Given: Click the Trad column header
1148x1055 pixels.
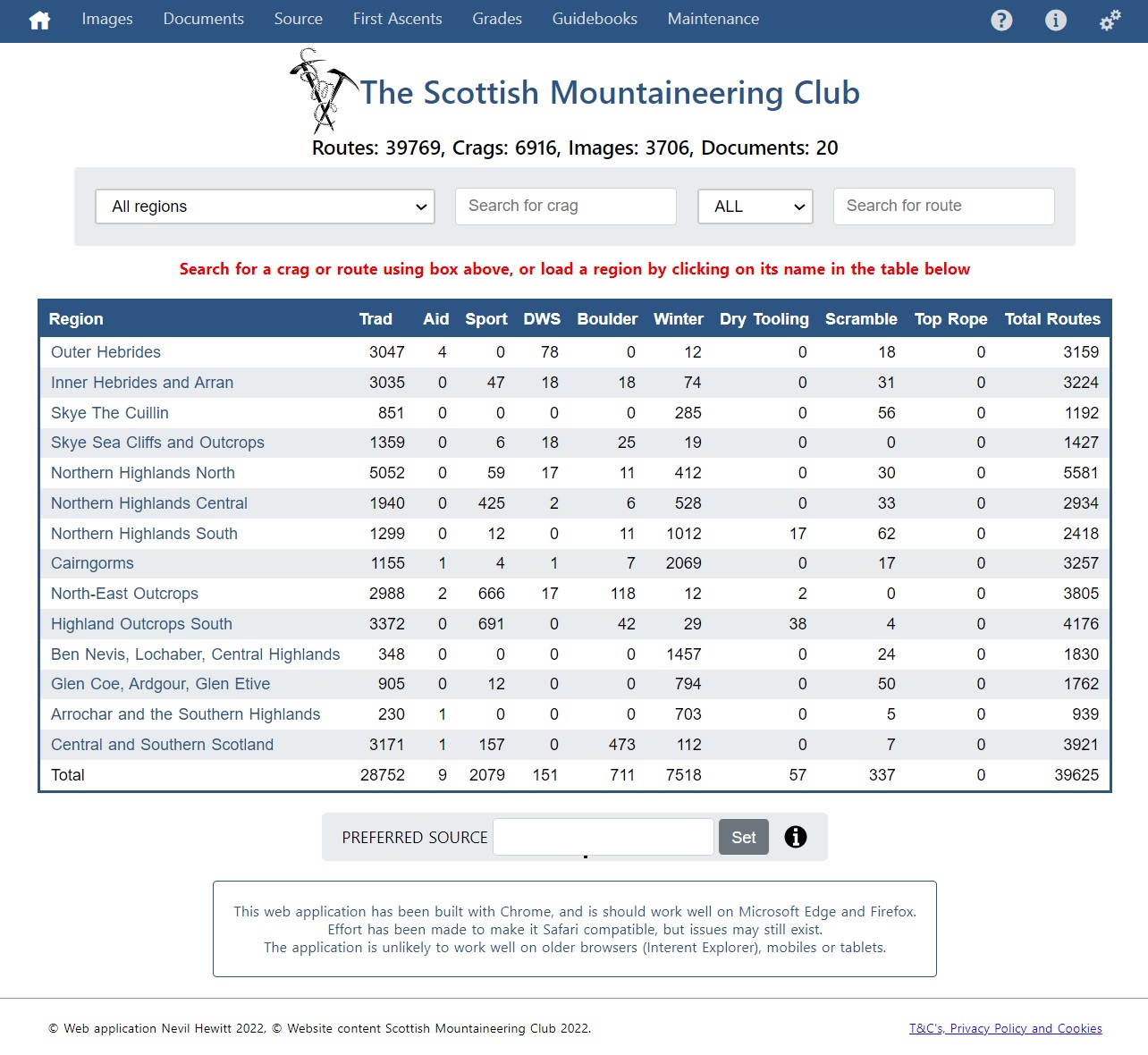Looking at the screenshot, I should (x=376, y=319).
